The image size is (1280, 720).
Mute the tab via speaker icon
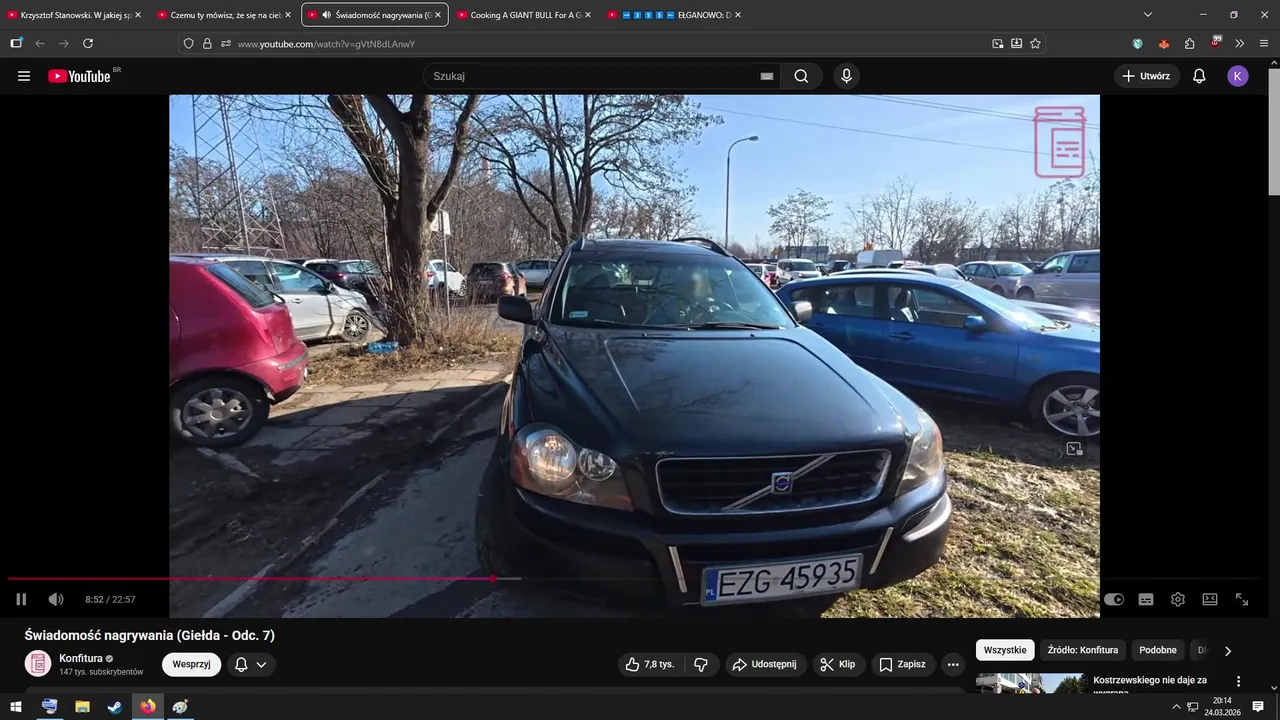pos(327,15)
